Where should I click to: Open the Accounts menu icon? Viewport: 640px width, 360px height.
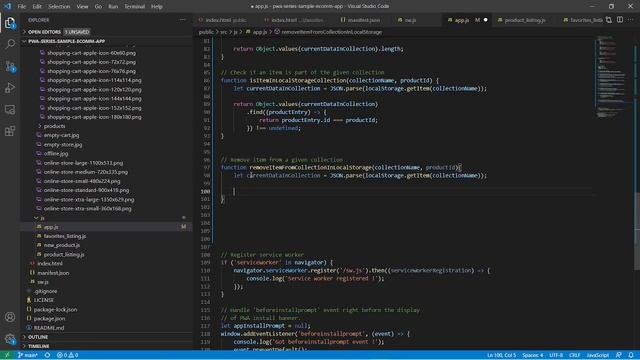[10, 317]
